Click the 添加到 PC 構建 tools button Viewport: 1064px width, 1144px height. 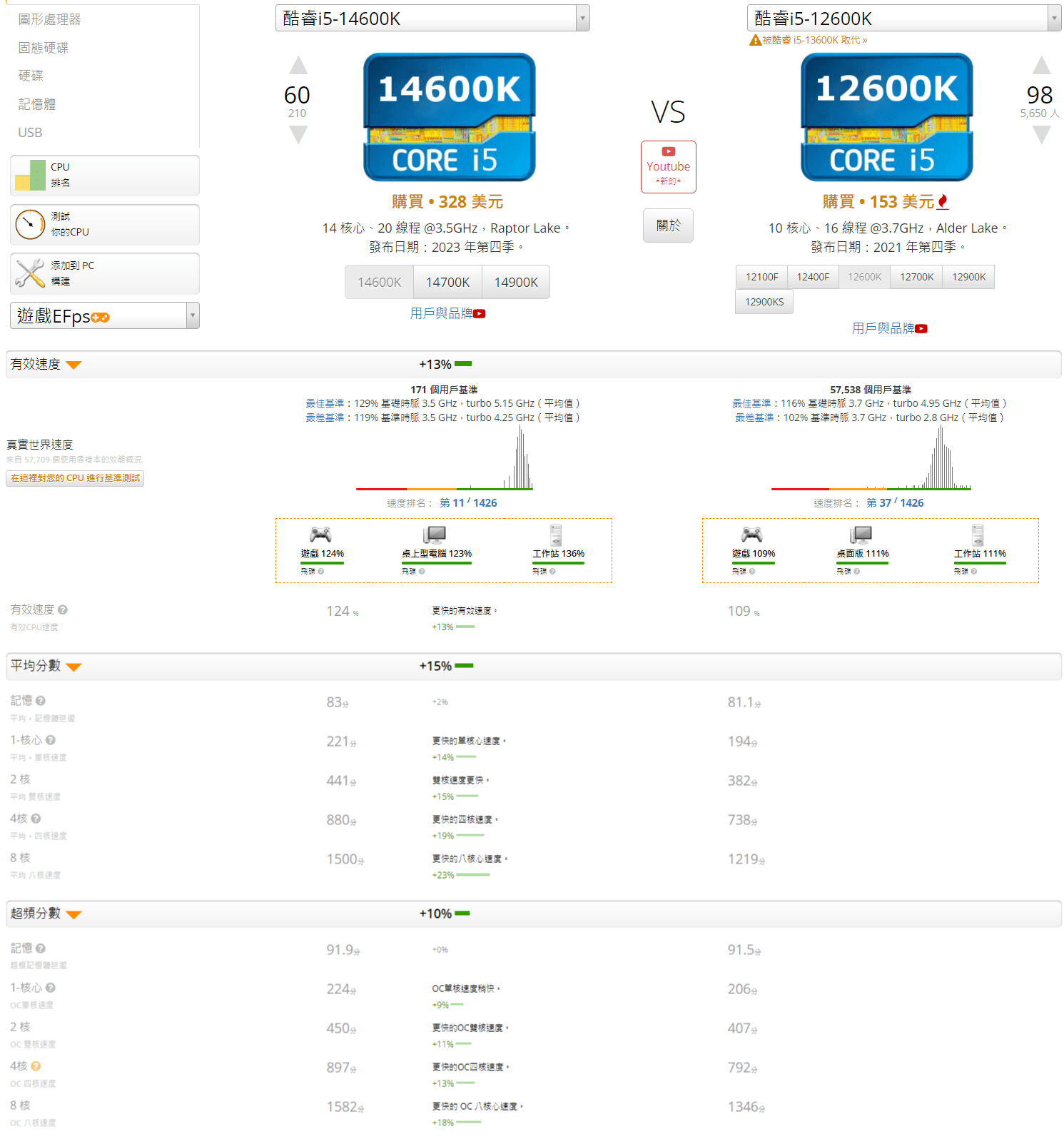105,273
